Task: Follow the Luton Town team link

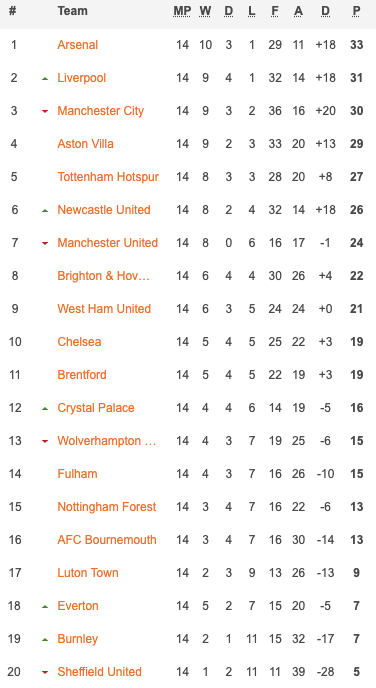Action: 88,573
